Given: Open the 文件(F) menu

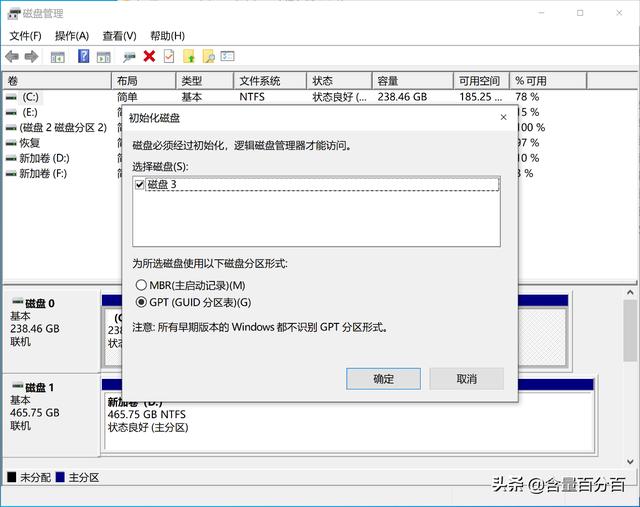Looking at the screenshot, I should [x=25, y=36].
